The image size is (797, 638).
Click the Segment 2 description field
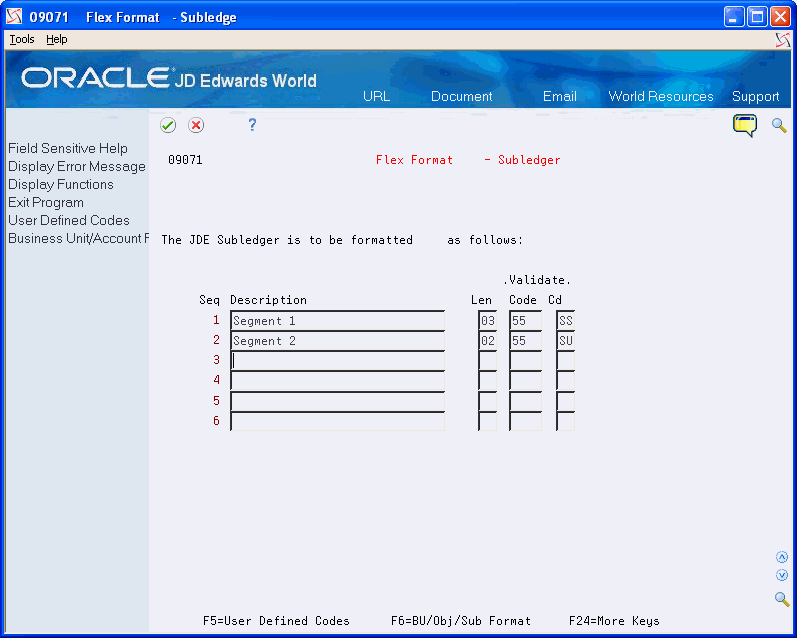[x=338, y=341]
